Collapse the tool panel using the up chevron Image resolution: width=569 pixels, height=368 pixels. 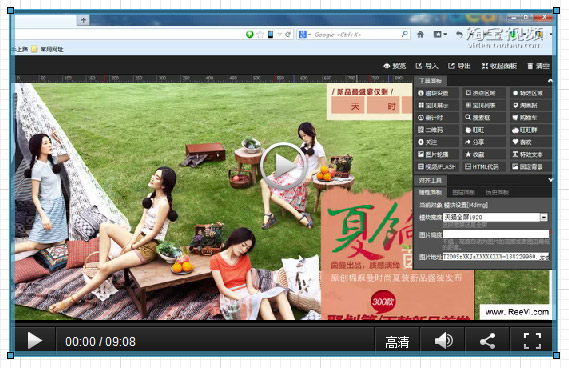[550, 81]
